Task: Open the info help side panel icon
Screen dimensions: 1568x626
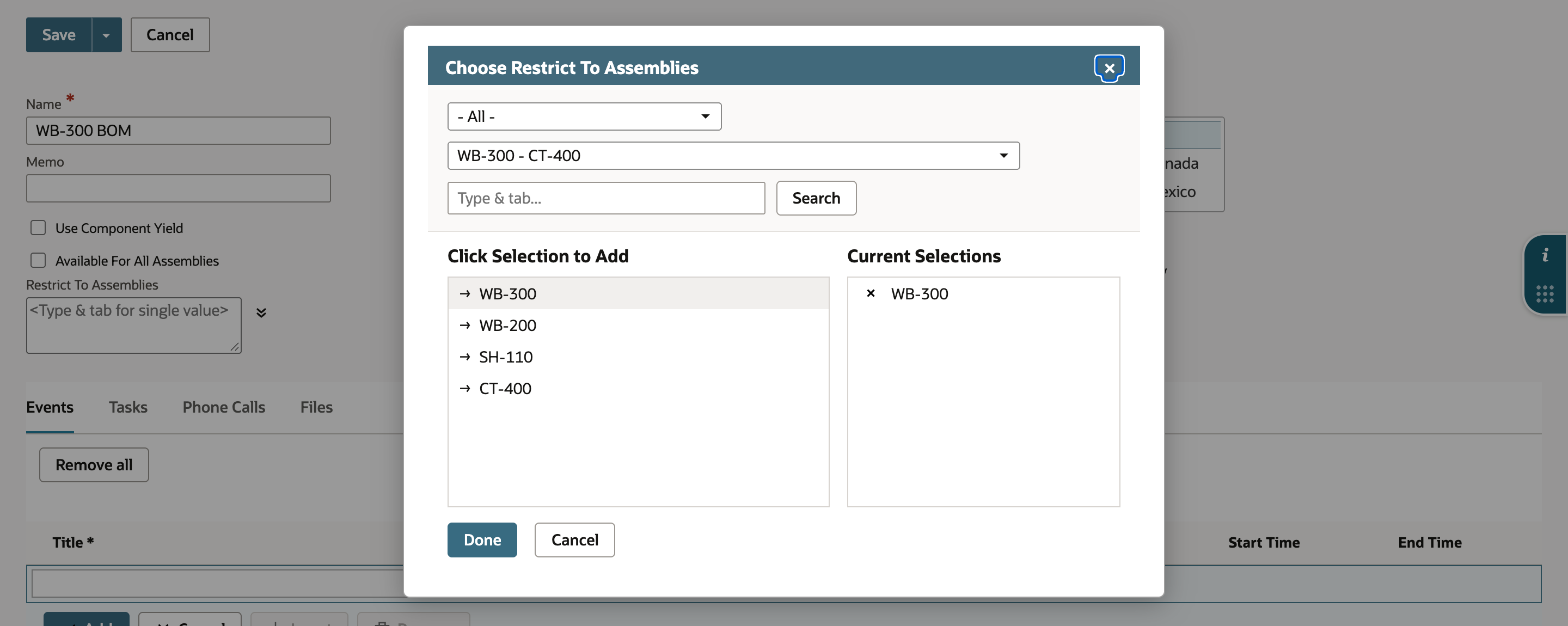Action: point(1545,255)
